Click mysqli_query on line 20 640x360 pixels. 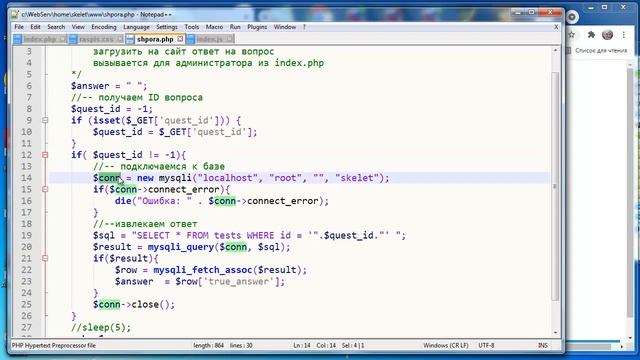(181, 247)
